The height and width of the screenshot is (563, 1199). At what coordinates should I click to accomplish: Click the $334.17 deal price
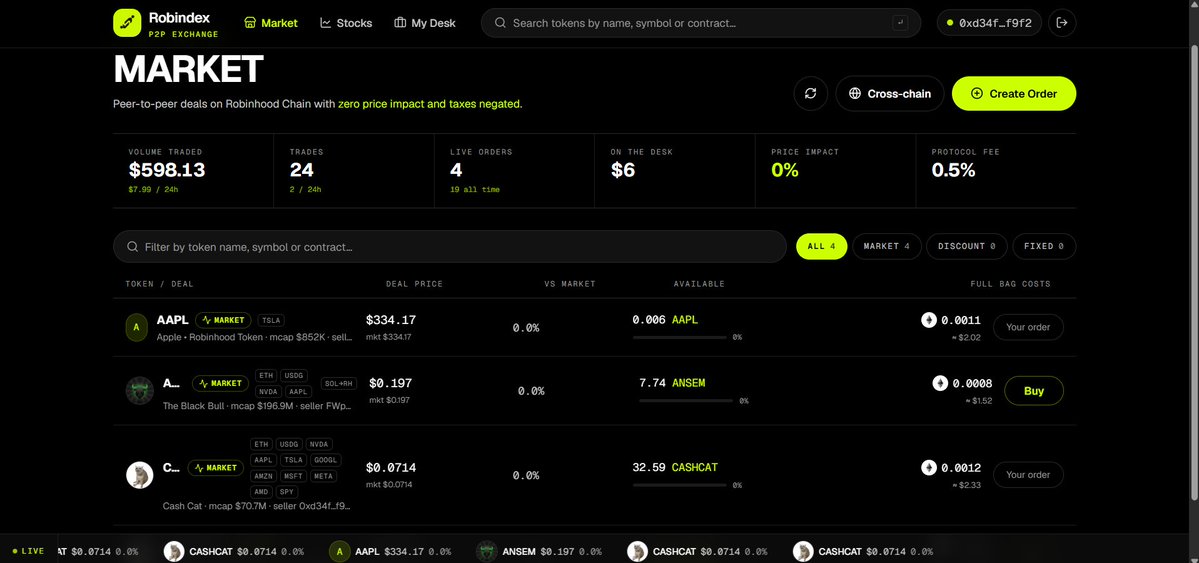click(x=391, y=320)
